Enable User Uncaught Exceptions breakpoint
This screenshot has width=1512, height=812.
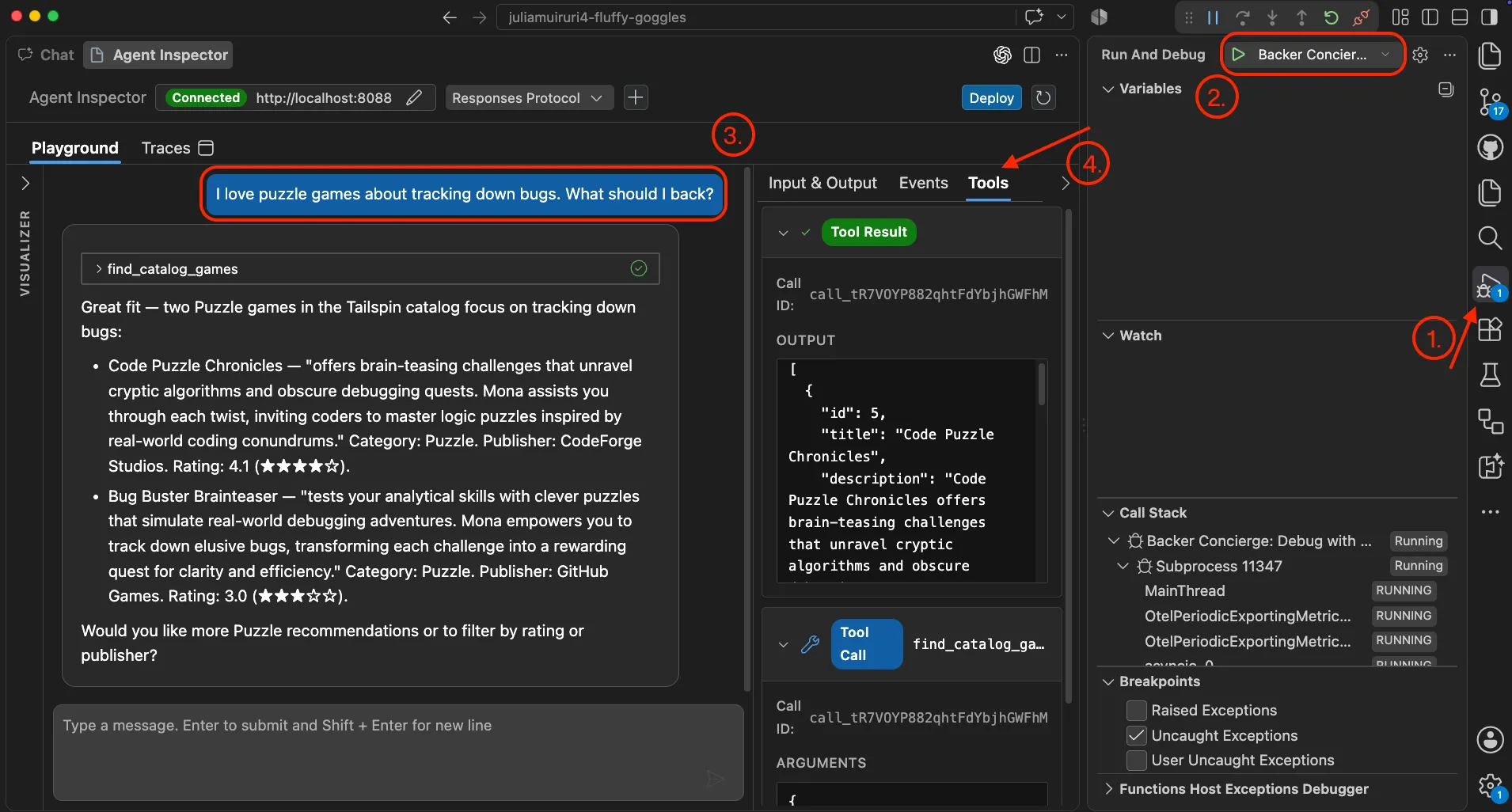1137,760
